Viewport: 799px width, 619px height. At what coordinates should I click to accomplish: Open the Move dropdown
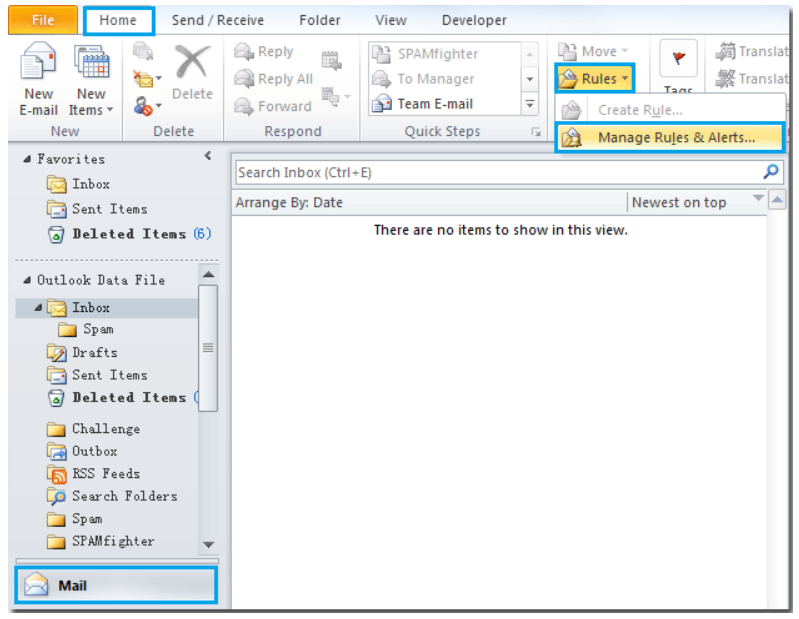point(593,51)
